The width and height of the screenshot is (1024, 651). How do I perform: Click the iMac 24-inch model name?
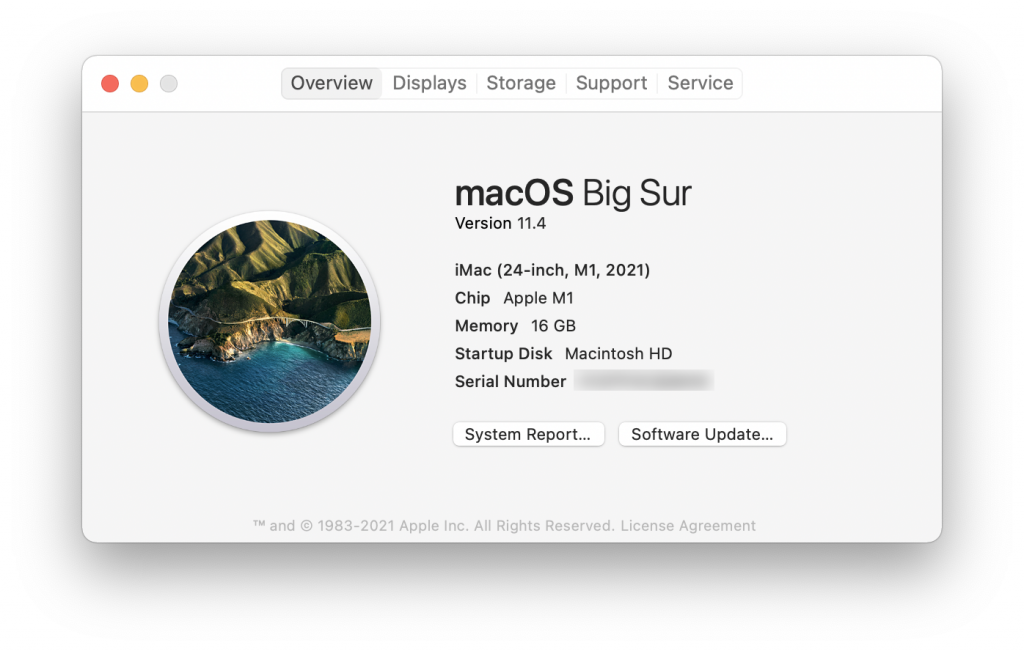pyautogui.click(x=553, y=270)
